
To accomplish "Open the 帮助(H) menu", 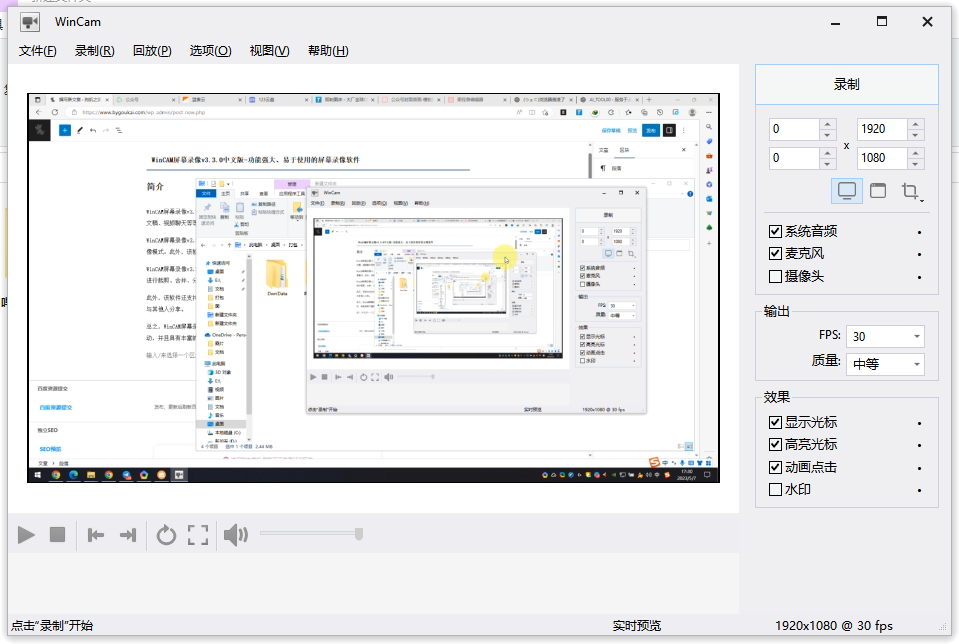I will [x=328, y=51].
